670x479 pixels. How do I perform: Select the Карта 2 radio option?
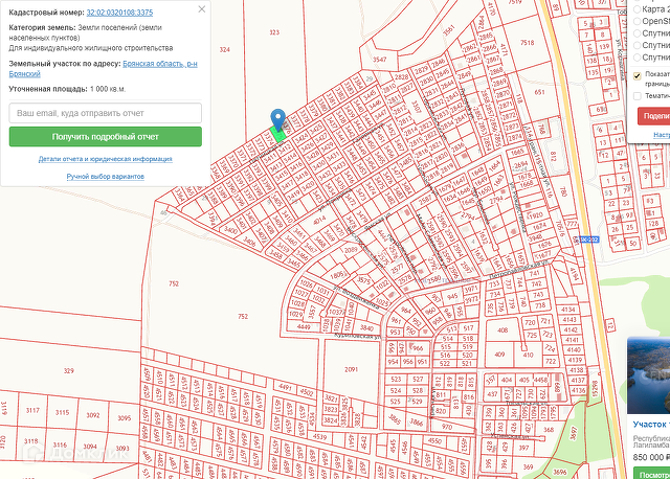tap(637, 9)
